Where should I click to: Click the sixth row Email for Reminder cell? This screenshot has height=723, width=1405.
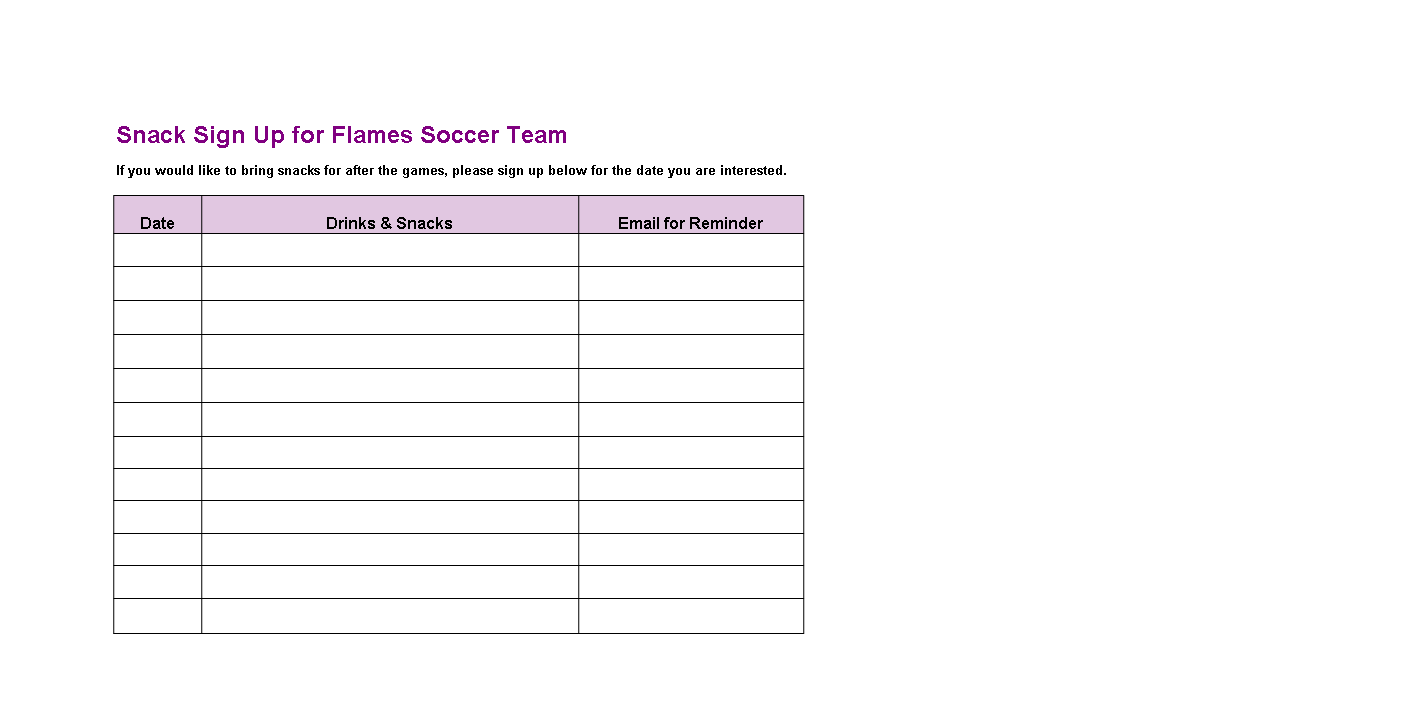[x=691, y=420]
